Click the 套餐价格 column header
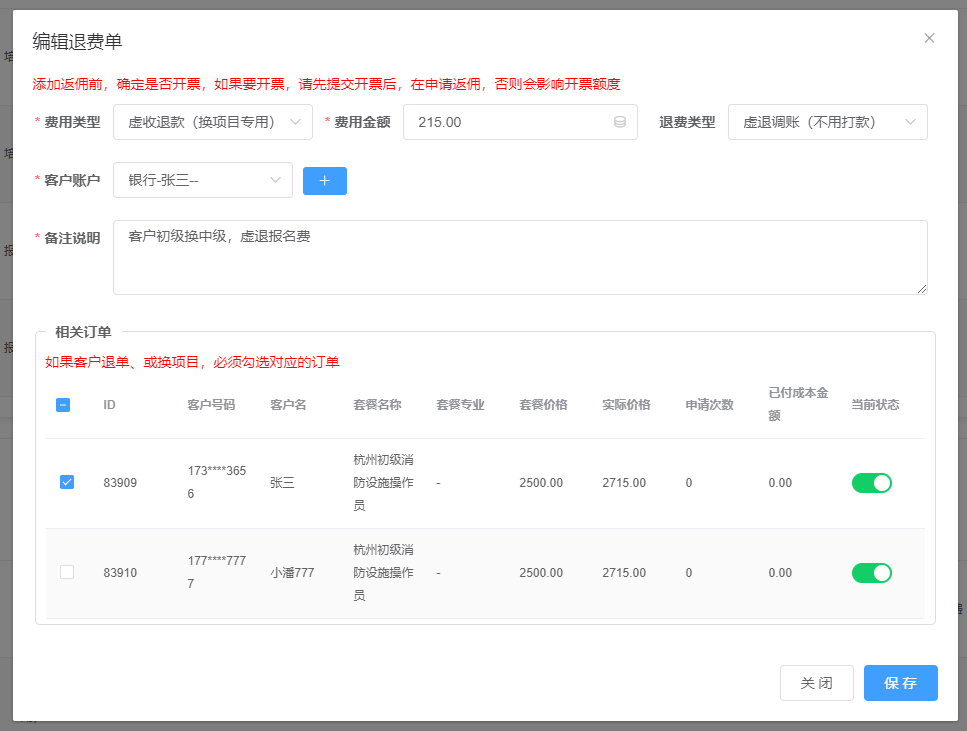 (x=543, y=405)
